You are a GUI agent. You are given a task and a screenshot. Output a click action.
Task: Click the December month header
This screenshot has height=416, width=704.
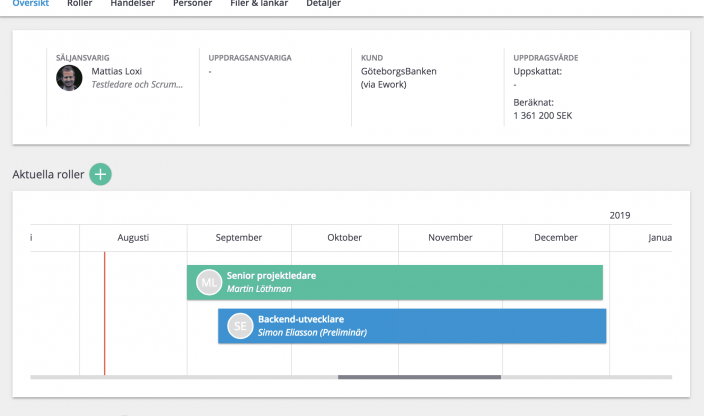(556, 238)
